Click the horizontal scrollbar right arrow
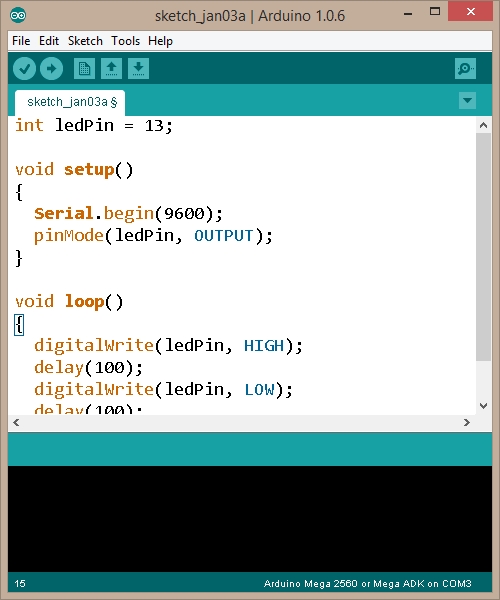The width and height of the screenshot is (500, 600). (x=467, y=422)
